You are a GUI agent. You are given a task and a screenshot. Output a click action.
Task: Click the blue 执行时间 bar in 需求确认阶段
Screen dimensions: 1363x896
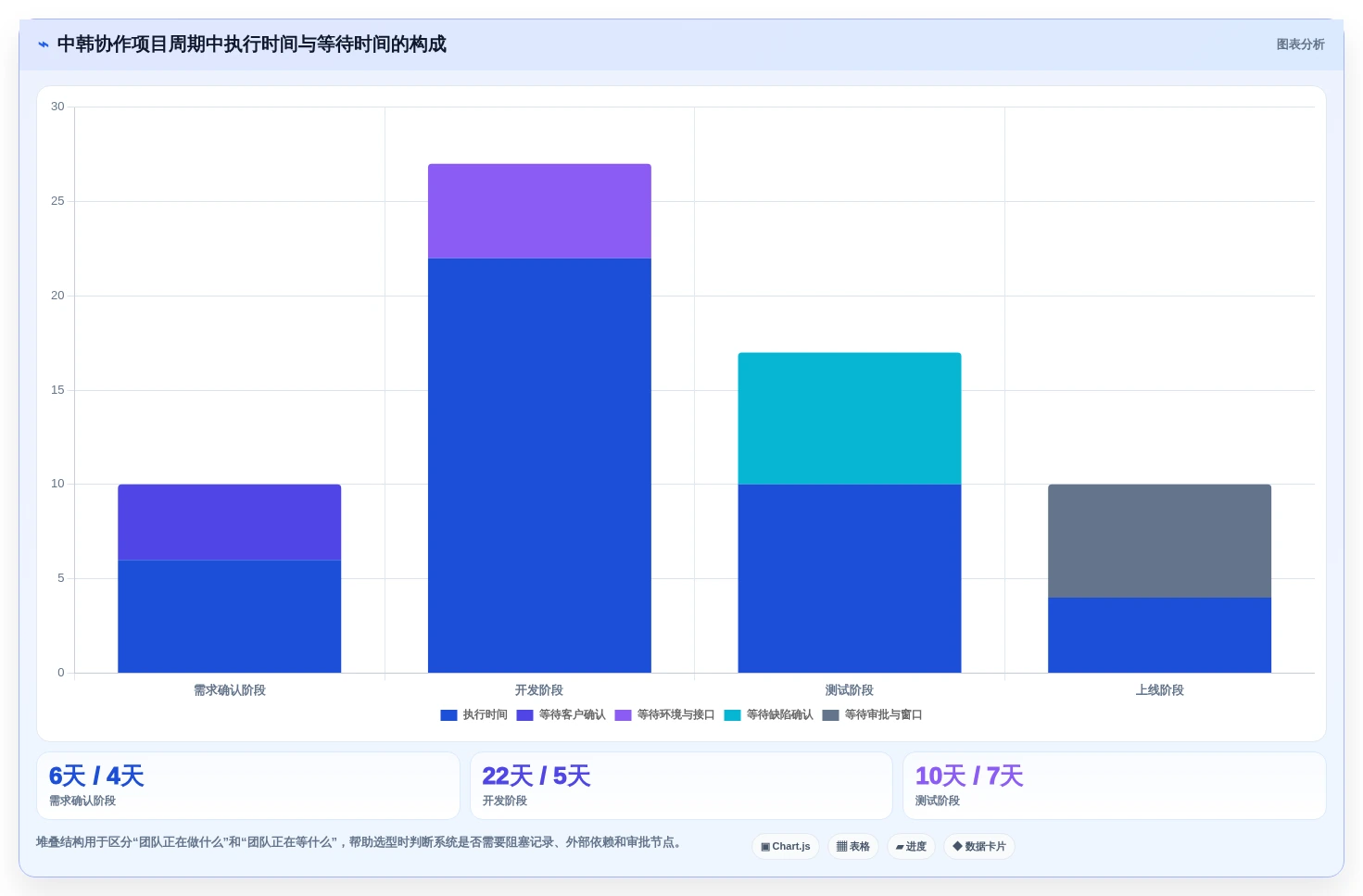coord(229,616)
